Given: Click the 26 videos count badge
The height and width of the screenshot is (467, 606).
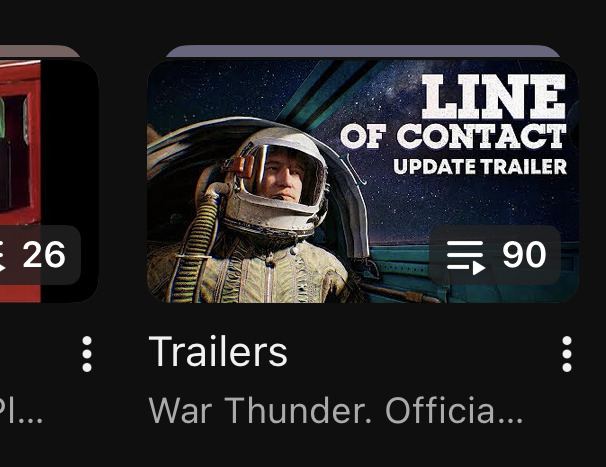Looking at the screenshot, I should [x=40, y=255].
